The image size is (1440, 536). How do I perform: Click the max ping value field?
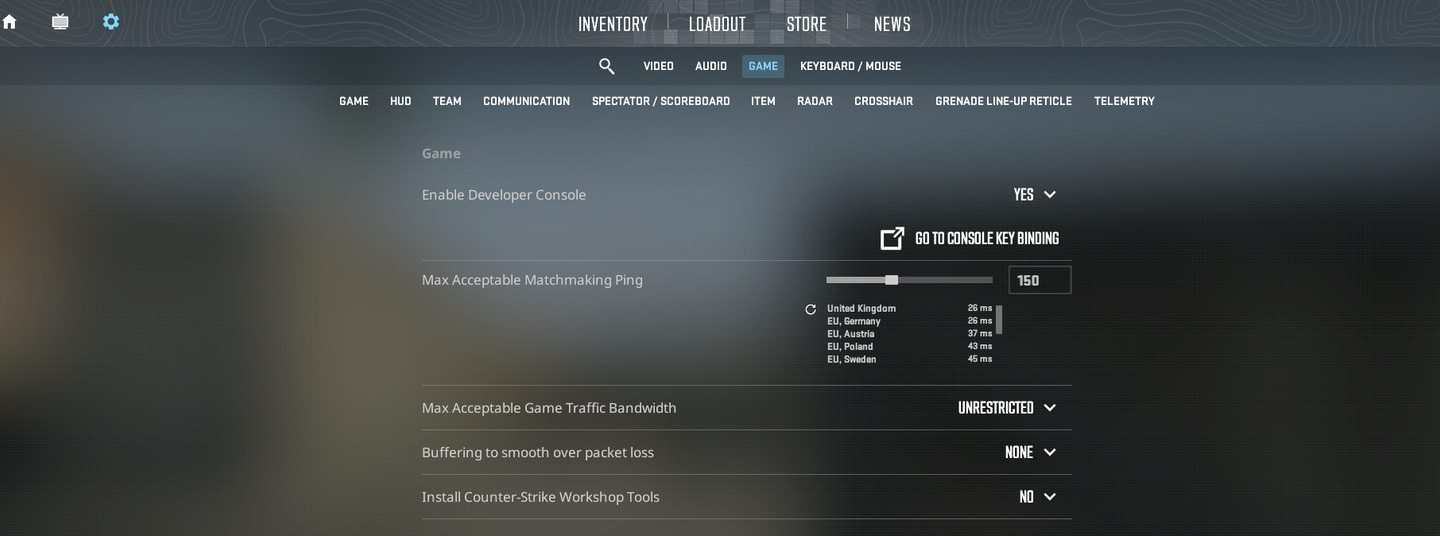[x=1039, y=280]
